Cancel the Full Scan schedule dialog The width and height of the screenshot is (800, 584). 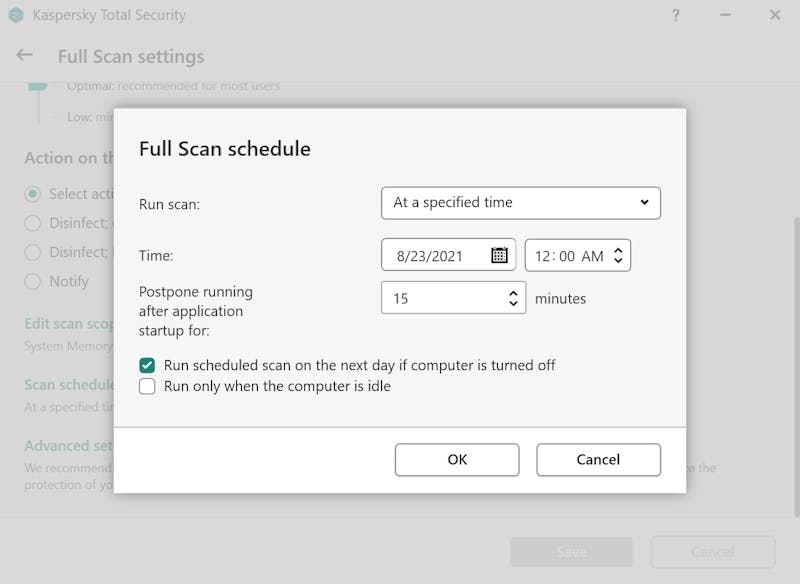tap(598, 460)
